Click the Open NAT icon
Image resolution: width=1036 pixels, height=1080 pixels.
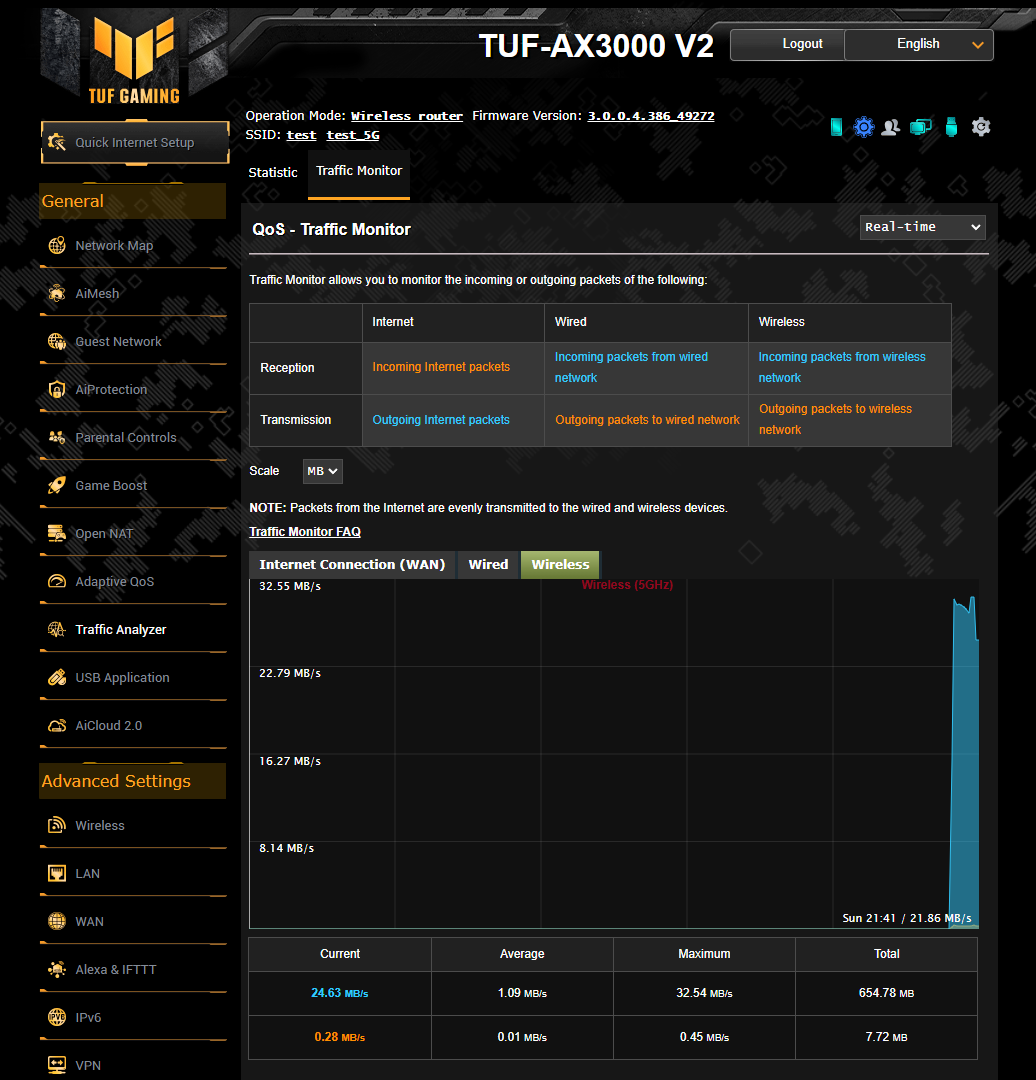[x=56, y=534]
